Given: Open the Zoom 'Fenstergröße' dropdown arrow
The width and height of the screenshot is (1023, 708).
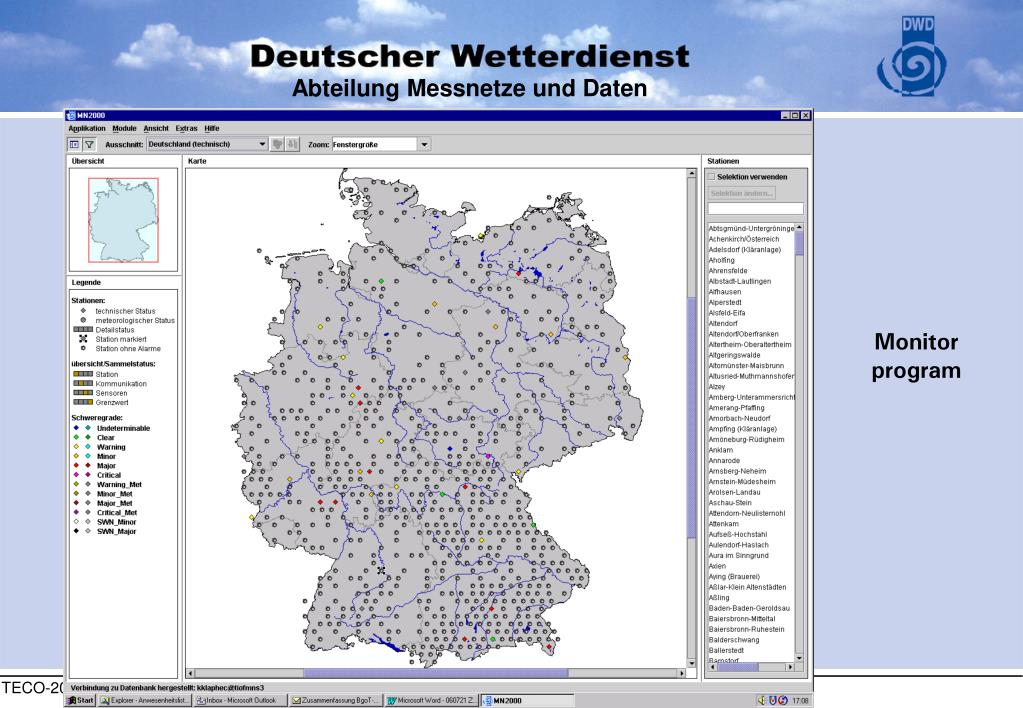Looking at the screenshot, I should point(424,144).
